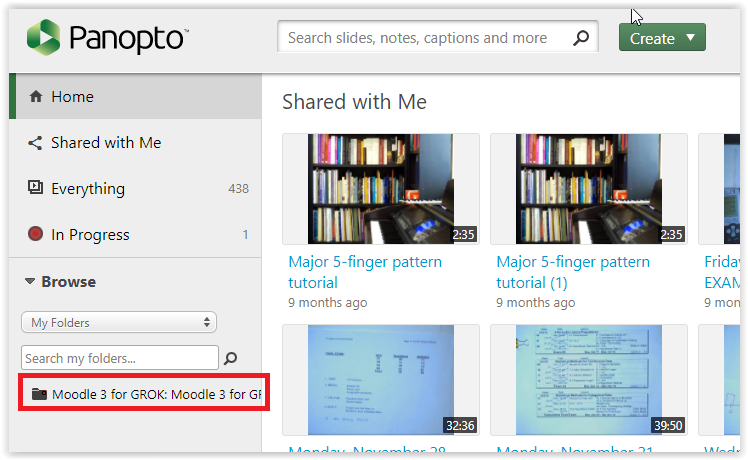Open the 39:50 video thumbnail
This screenshot has width=748, height=460.
tap(589, 380)
